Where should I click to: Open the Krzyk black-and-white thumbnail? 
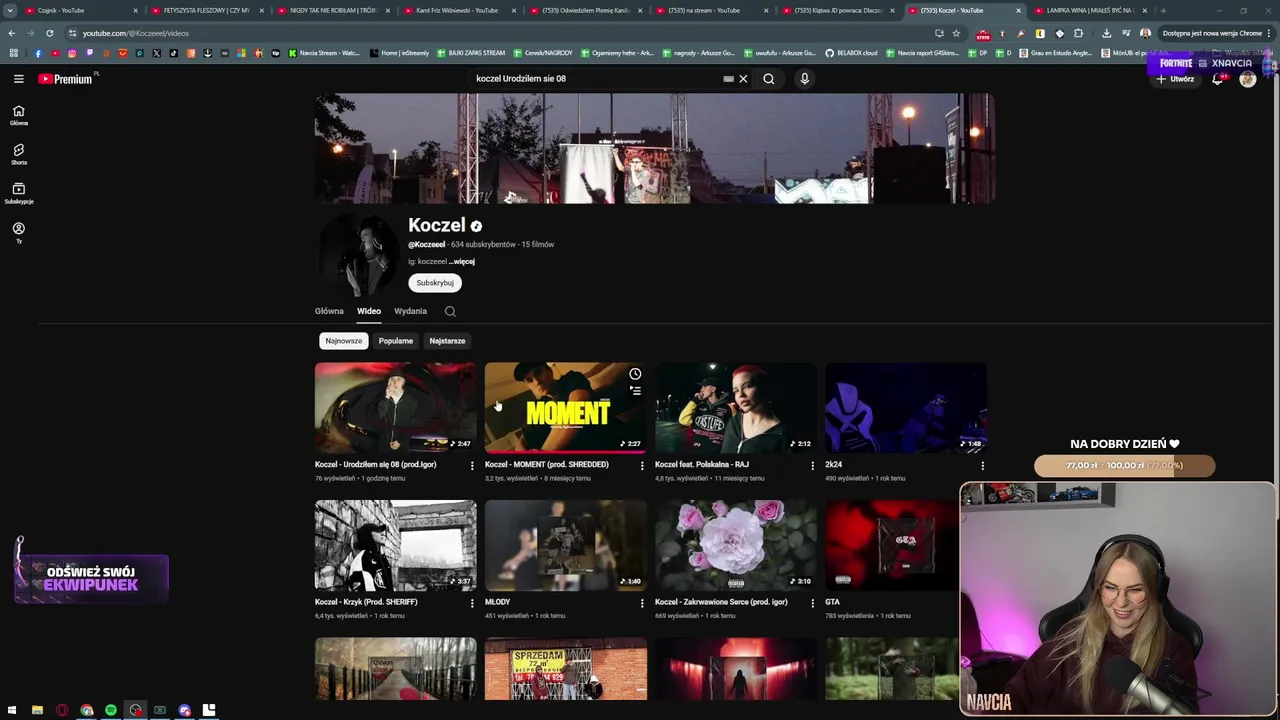(x=396, y=545)
